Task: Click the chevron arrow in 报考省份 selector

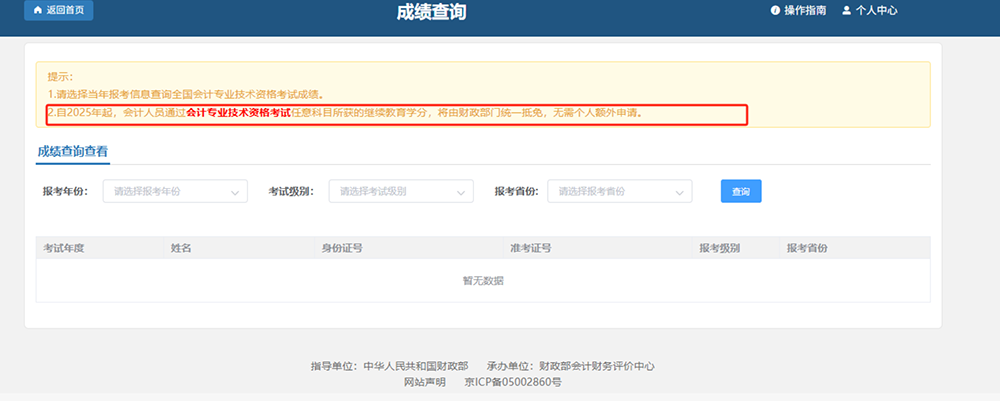Action: (681, 191)
